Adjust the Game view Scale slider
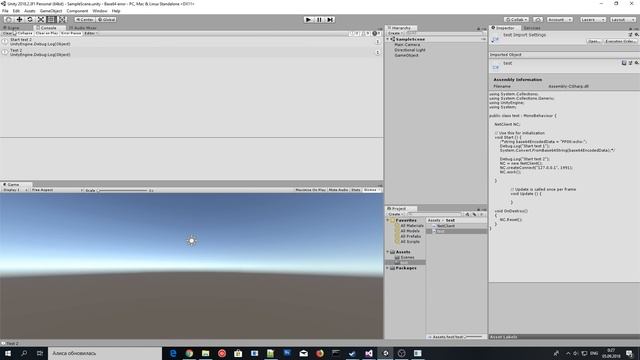The height and width of the screenshot is (360, 640). [122, 190]
